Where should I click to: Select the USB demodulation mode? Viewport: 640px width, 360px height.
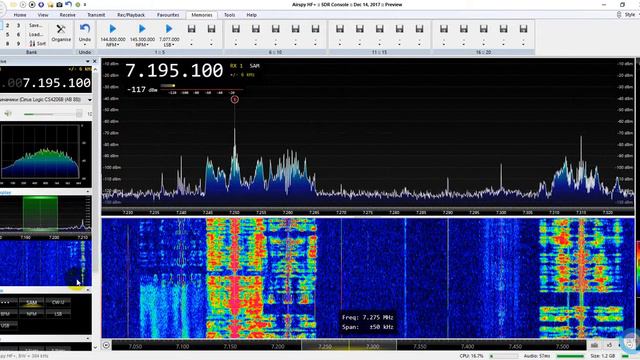click(8, 325)
